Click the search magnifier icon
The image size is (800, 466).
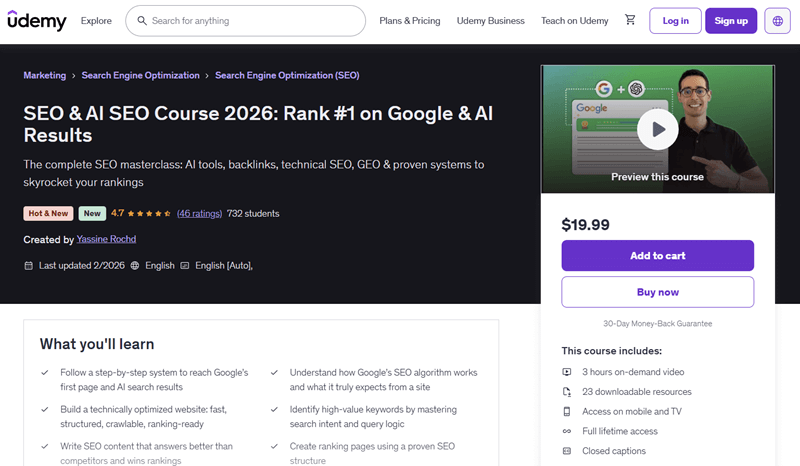pyautogui.click(x=142, y=20)
